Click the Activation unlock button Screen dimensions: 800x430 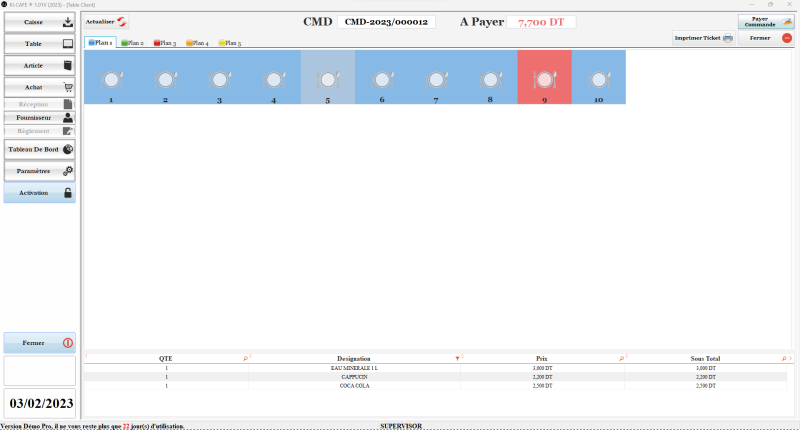point(40,193)
